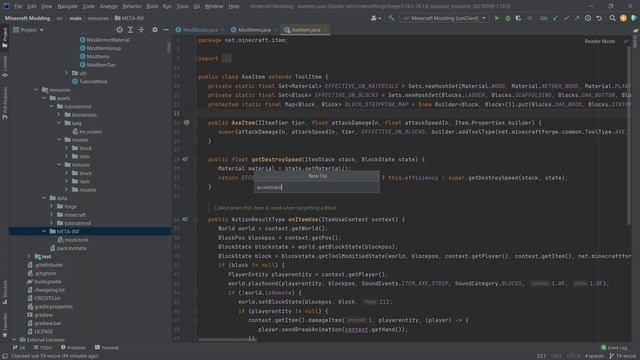Open the run configuration dropdown
Viewport: 640px width, 360px height.
point(444,18)
